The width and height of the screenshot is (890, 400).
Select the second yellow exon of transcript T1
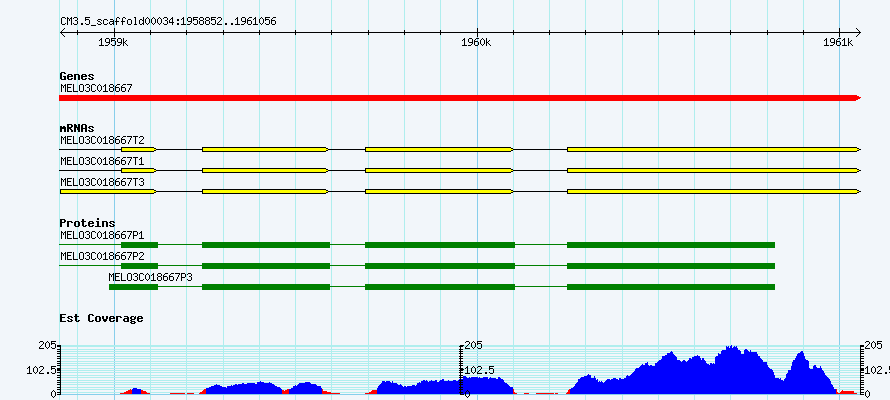point(265,170)
